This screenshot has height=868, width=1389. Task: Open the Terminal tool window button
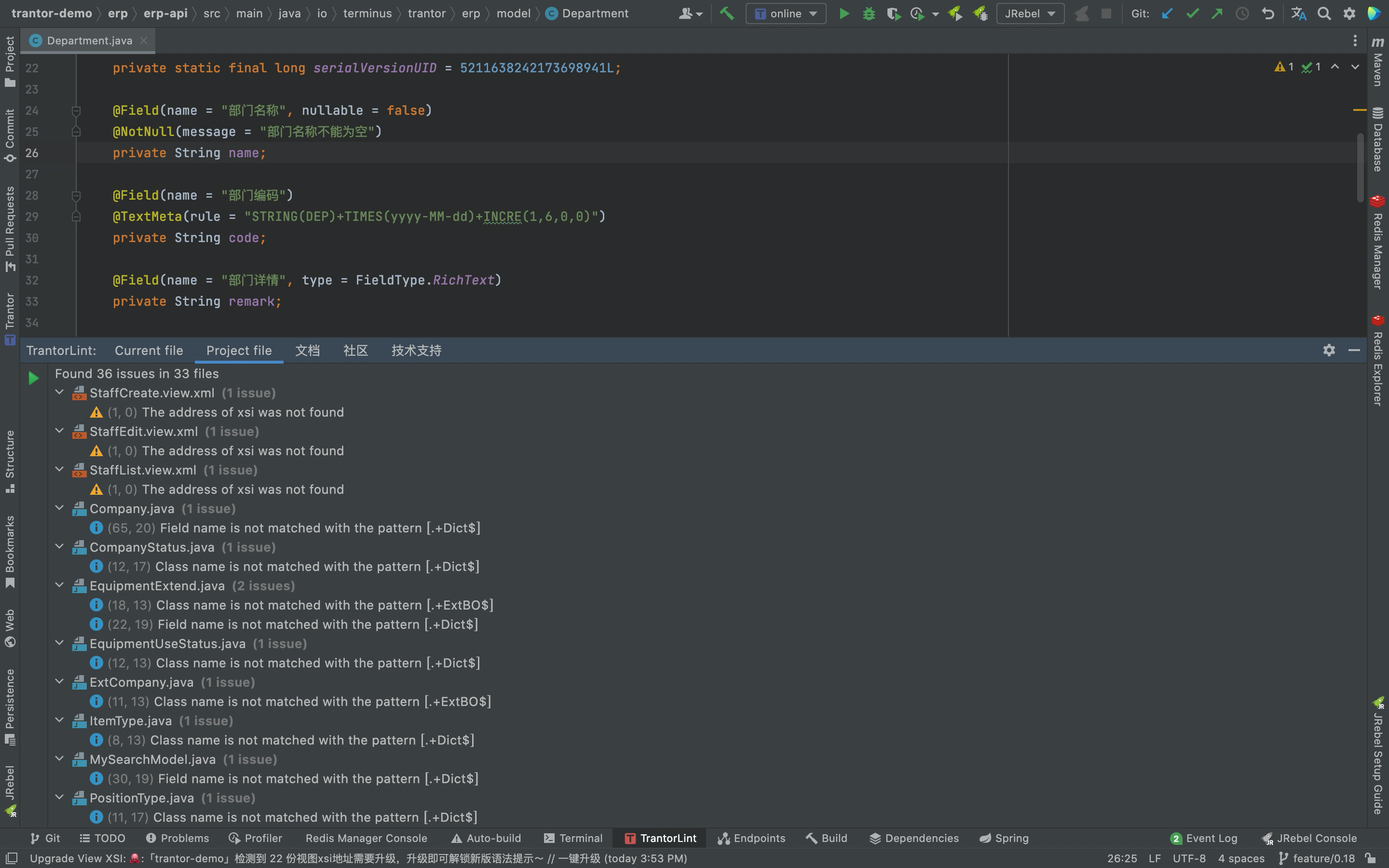(x=573, y=838)
